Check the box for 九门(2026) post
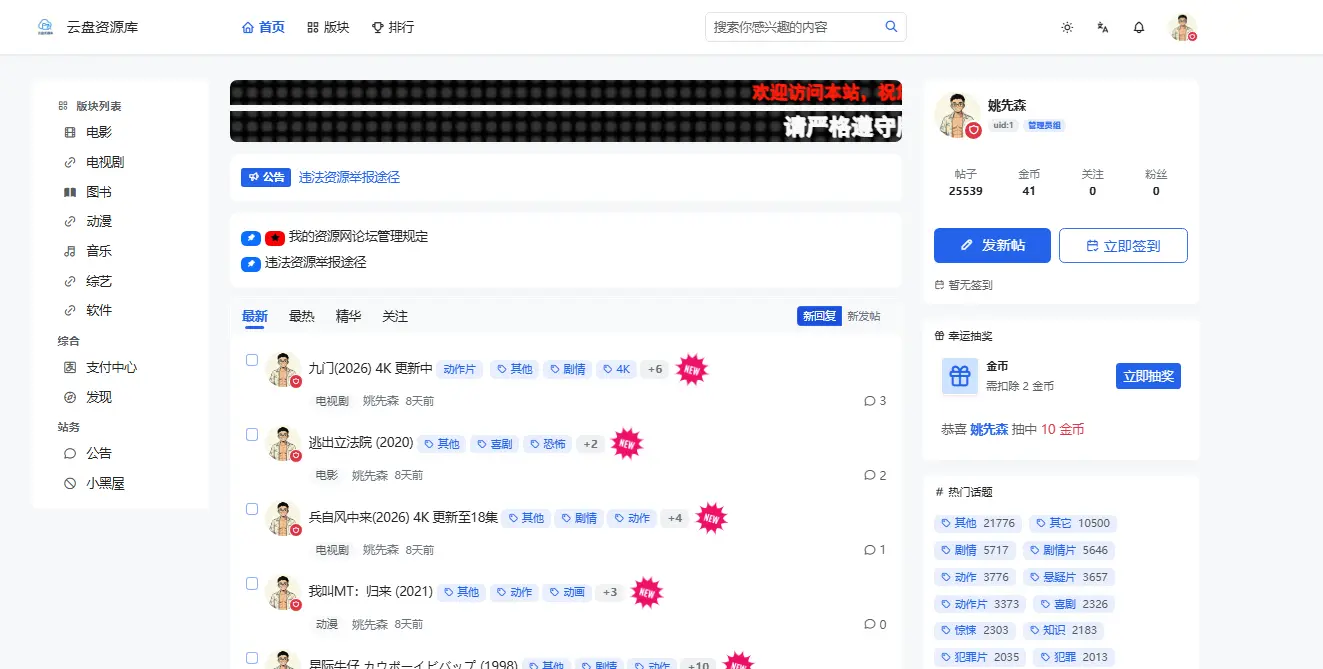 click(252, 360)
